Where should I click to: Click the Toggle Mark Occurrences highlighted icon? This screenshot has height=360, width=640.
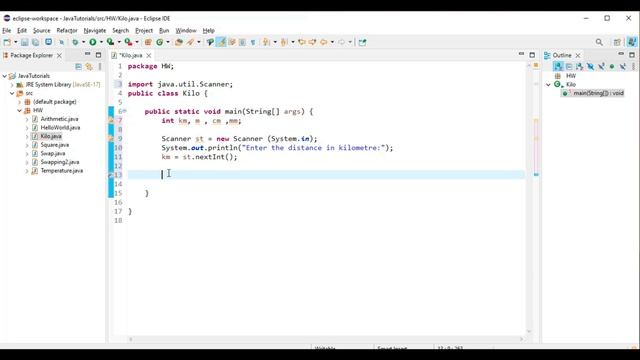point(221,42)
